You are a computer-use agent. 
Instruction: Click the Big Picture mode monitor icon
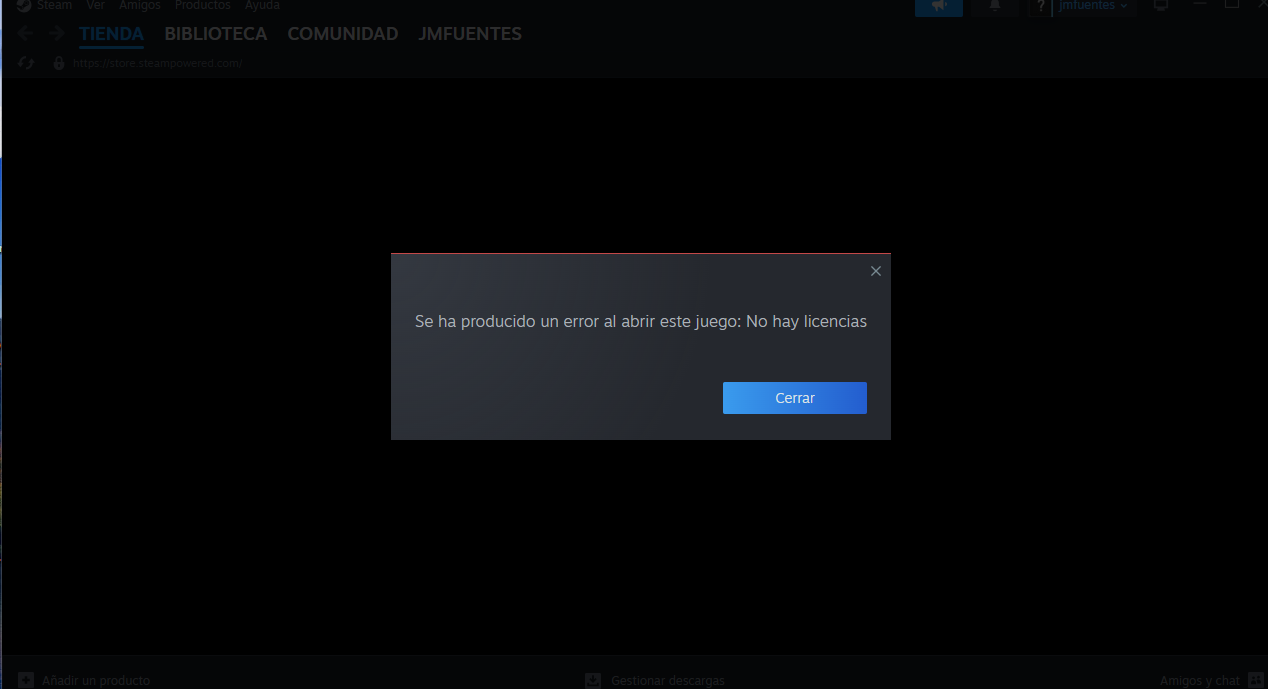1161,6
